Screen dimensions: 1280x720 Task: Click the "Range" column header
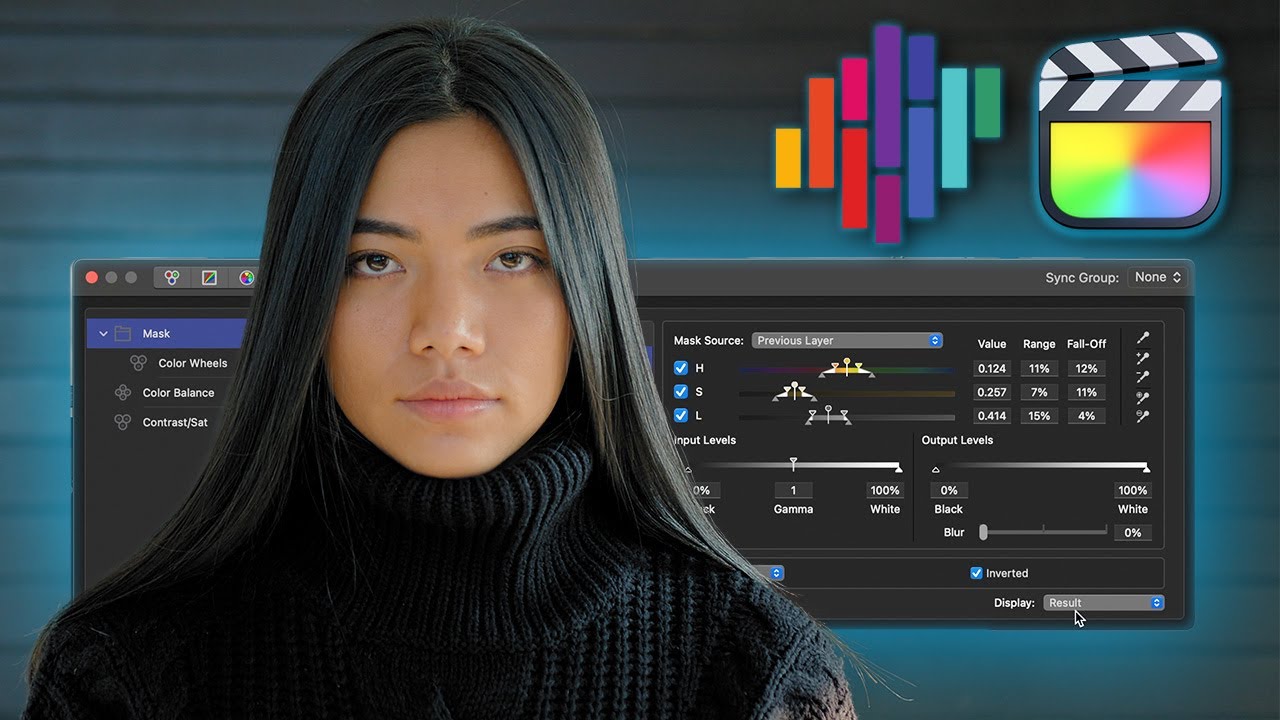click(x=1039, y=344)
